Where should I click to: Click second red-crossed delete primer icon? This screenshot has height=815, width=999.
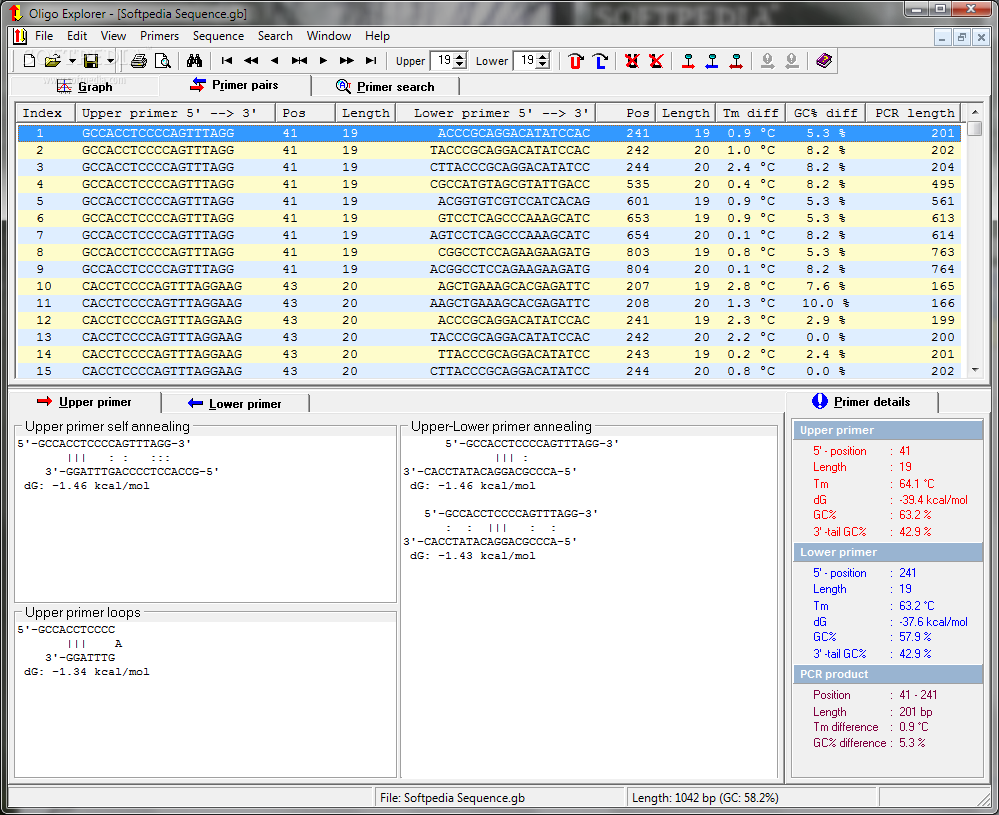click(656, 61)
